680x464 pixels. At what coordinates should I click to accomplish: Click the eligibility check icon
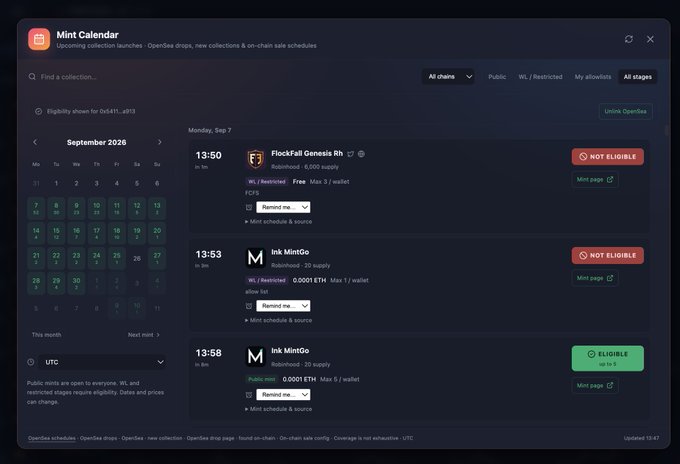(39, 111)
